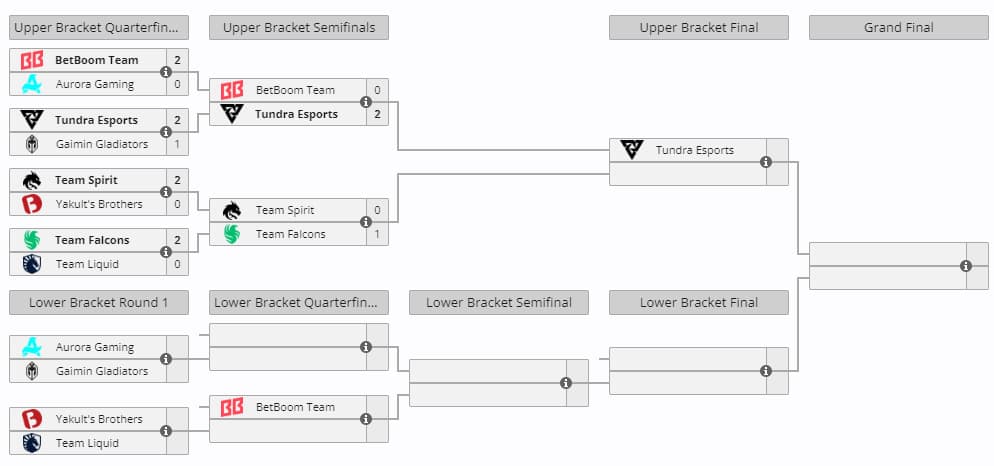Open info icon for Tundra vs Gaimin match
The height and width of the screenshot is (466, 994).
(x=166, y=132)
